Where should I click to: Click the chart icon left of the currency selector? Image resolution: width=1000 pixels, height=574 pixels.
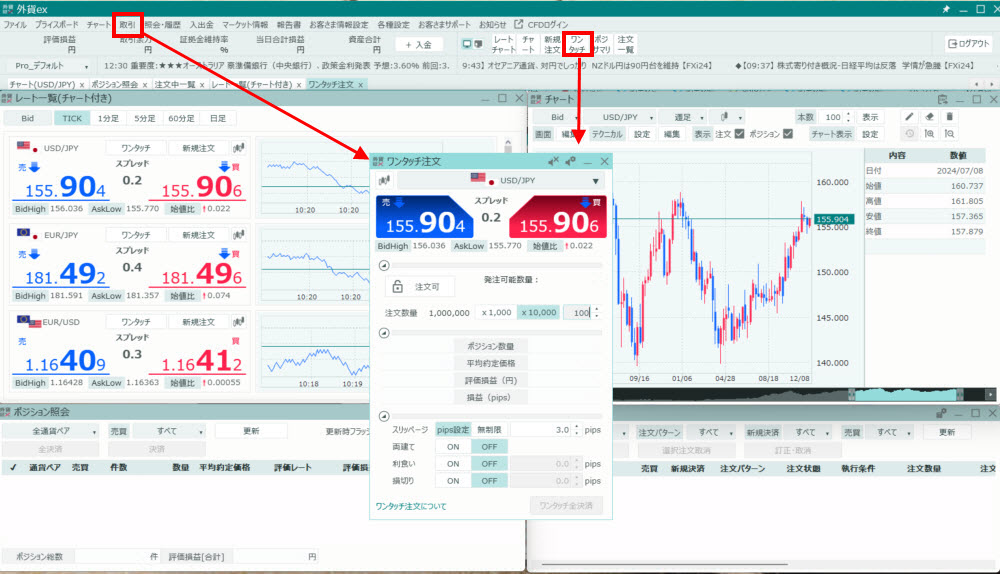click(x=383, y=181)
